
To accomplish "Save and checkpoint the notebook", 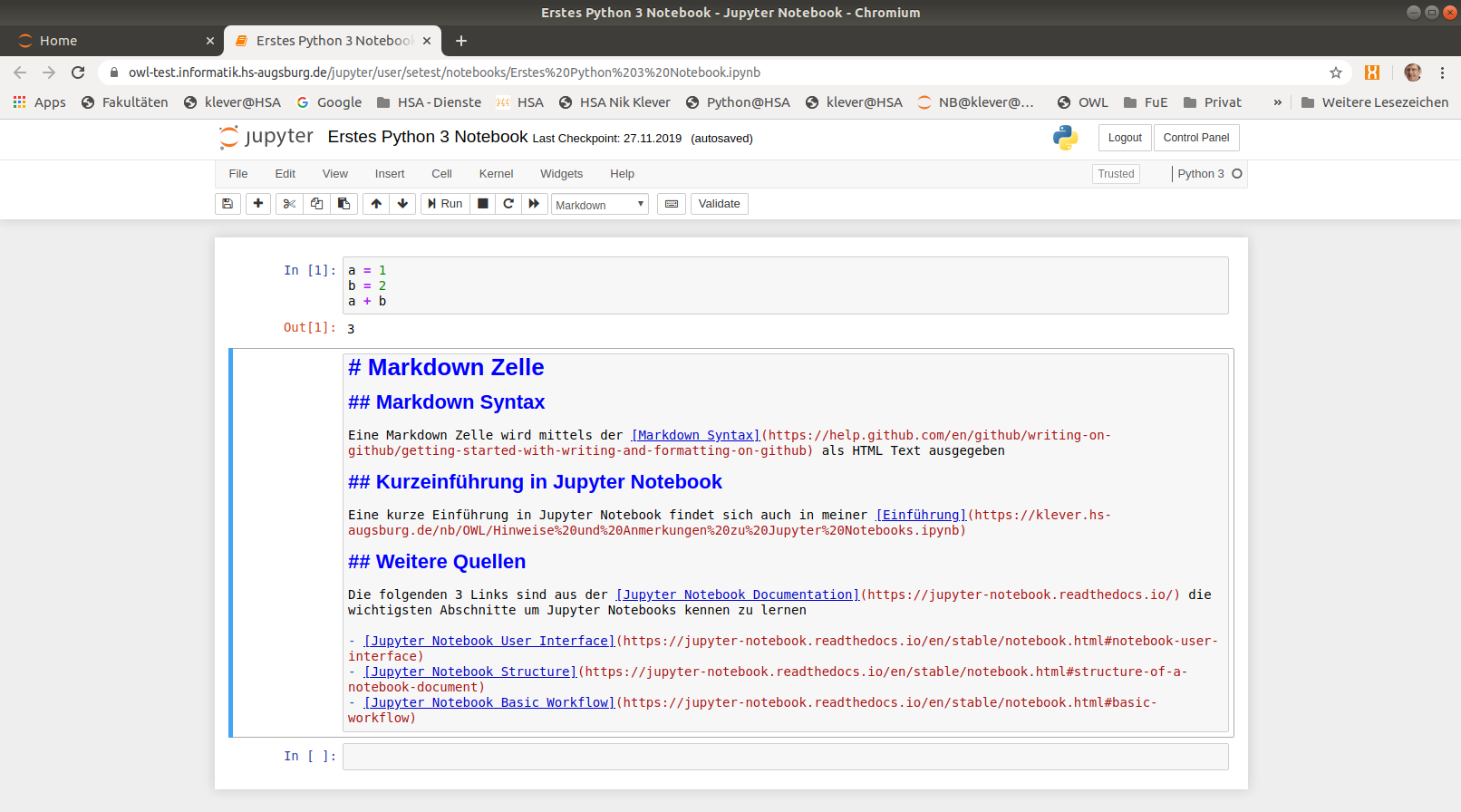I will pyautogui.click(x=227, y=204).
